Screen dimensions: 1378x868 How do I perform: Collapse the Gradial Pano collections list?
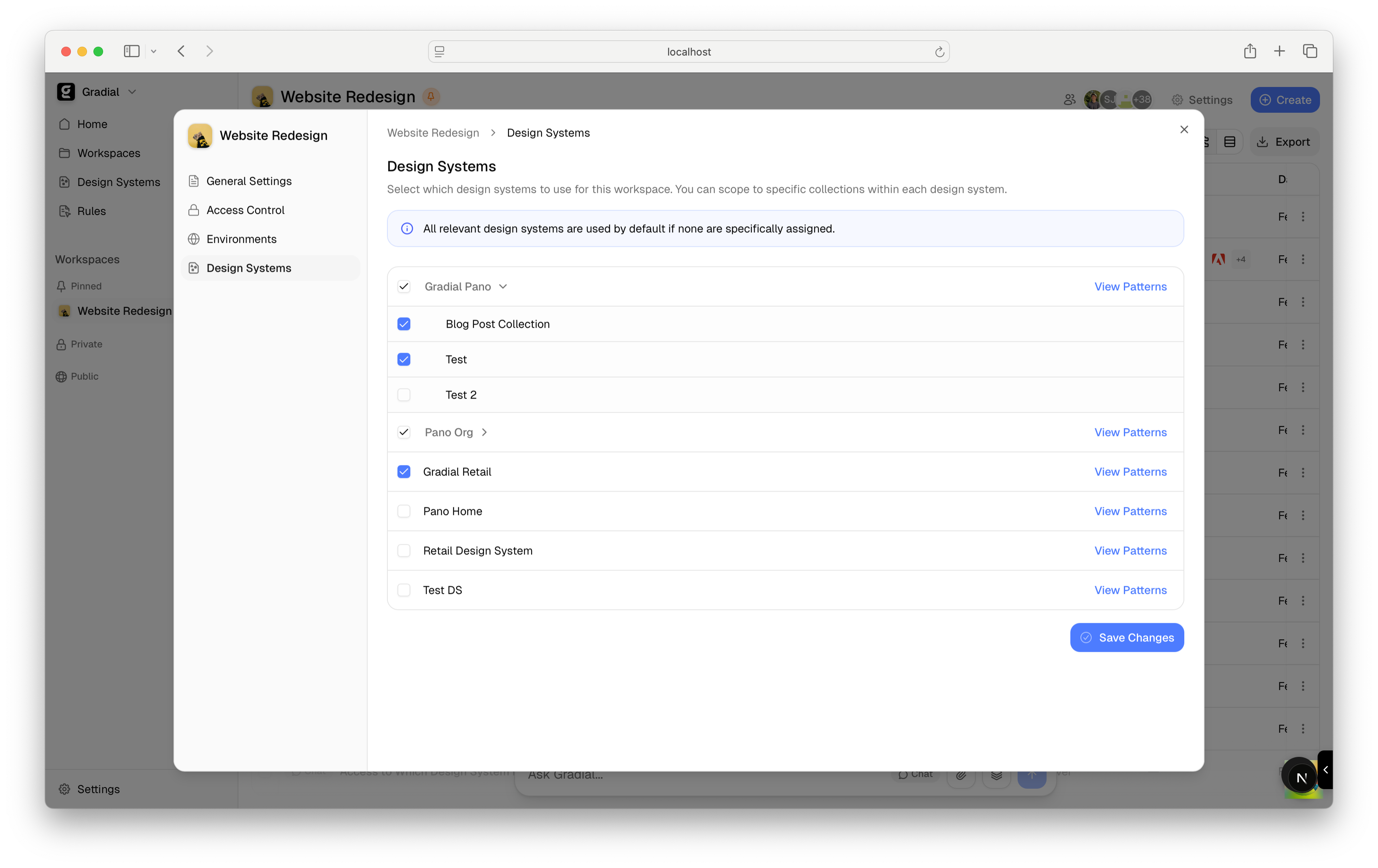tap(504, 286)
